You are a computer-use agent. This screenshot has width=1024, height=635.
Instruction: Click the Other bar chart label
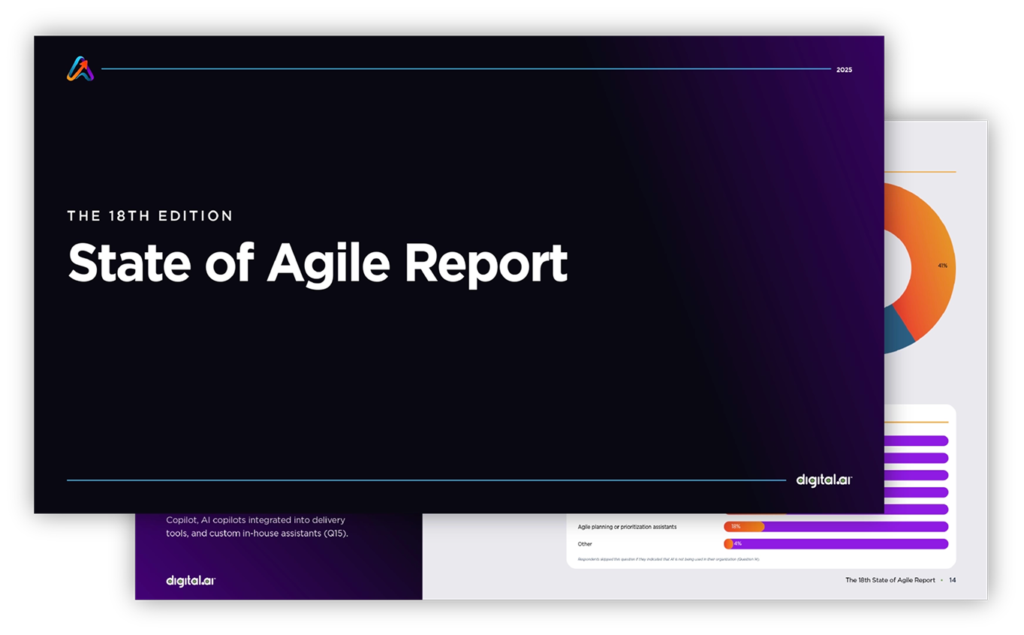tap(585, 544)
